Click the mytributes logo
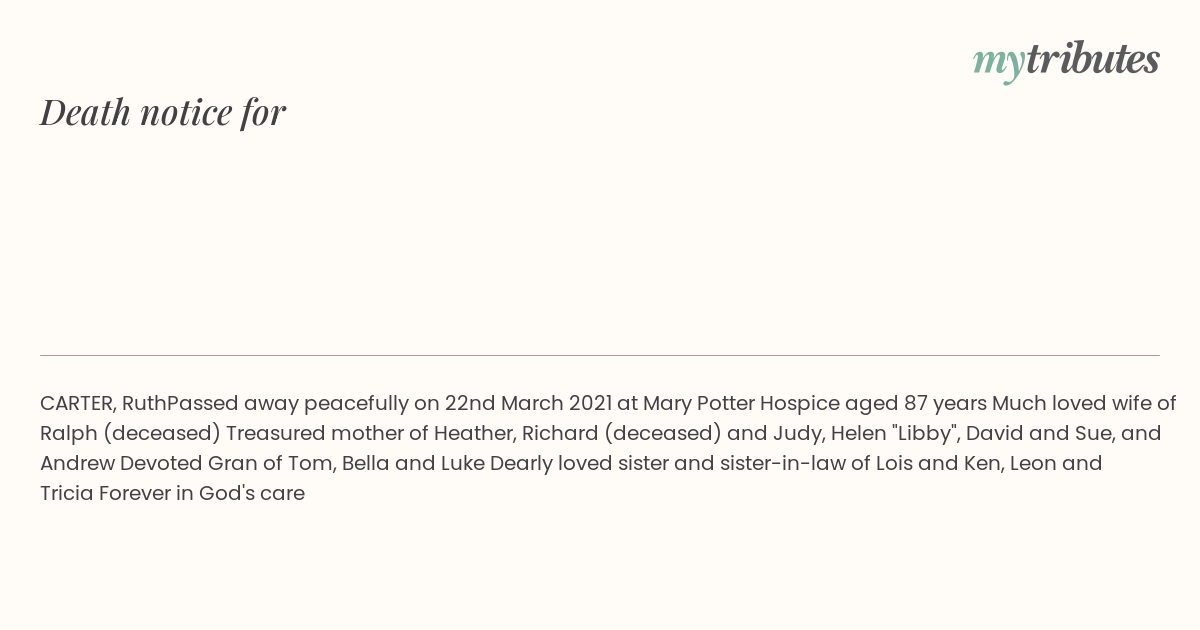The height and width of the screenshot is (630, 1200). (1066, 60)
